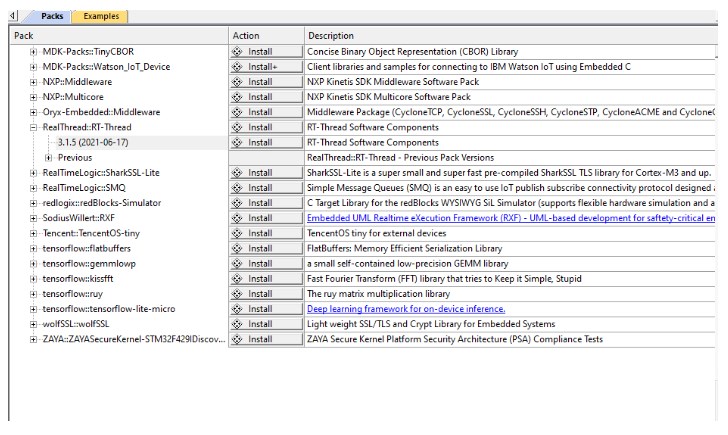Expand the SodiusWillert::RXF pack
Screen dimensions: 728x435
(x=33, y=219)
